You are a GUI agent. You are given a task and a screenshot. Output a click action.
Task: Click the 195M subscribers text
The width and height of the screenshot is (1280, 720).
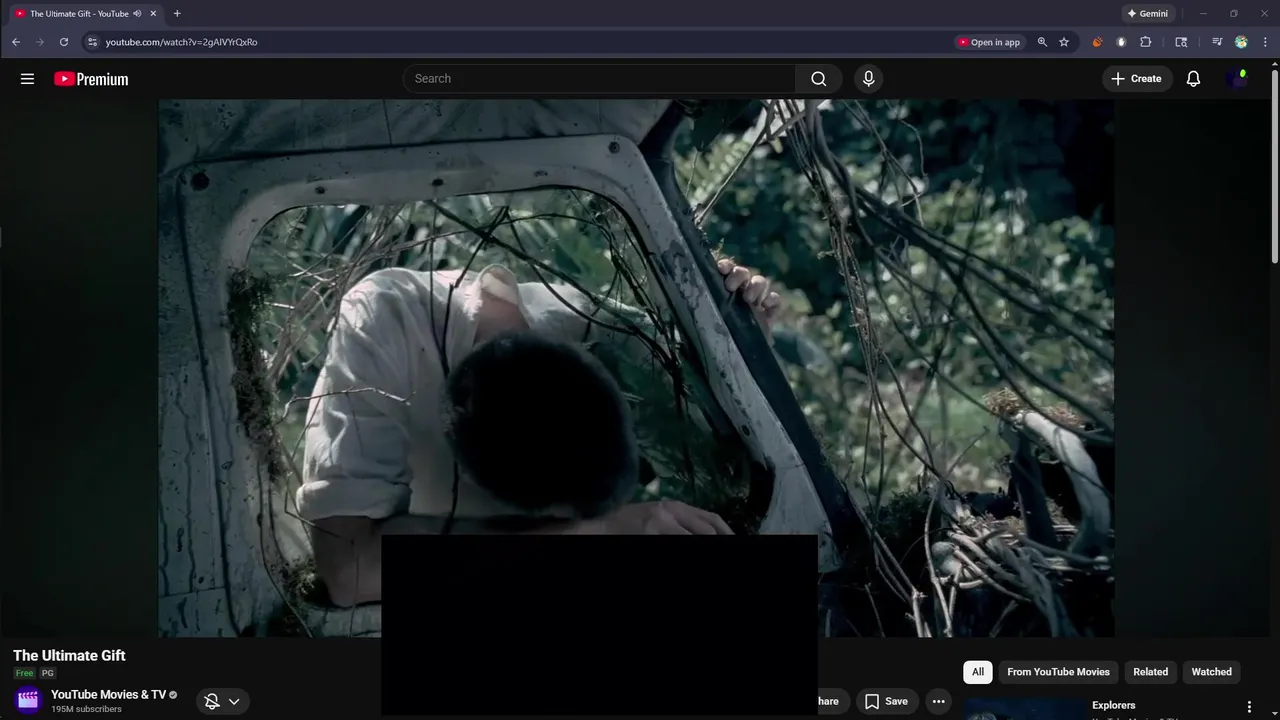pyautogui.click(x=86, y=709)
